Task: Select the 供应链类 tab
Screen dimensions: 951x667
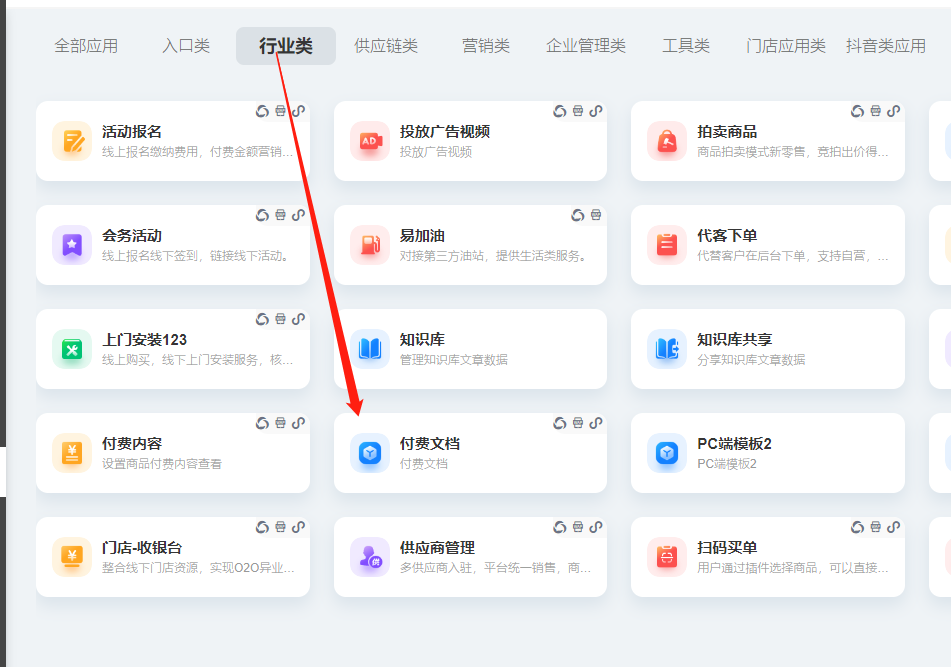Action: coord(386,46)
